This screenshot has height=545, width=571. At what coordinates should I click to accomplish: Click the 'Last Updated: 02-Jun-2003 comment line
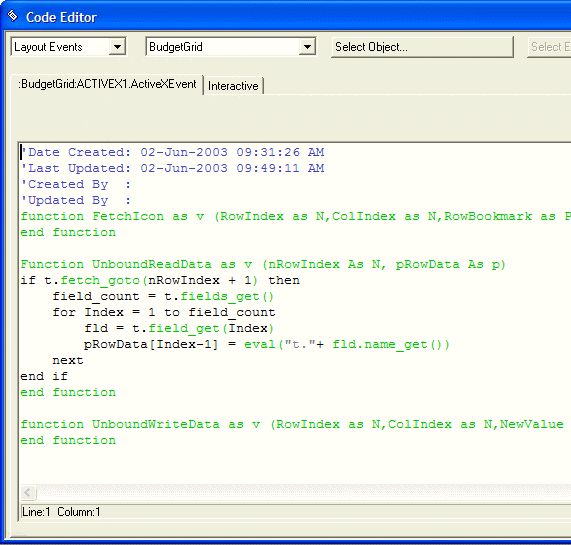pos(172,168)
